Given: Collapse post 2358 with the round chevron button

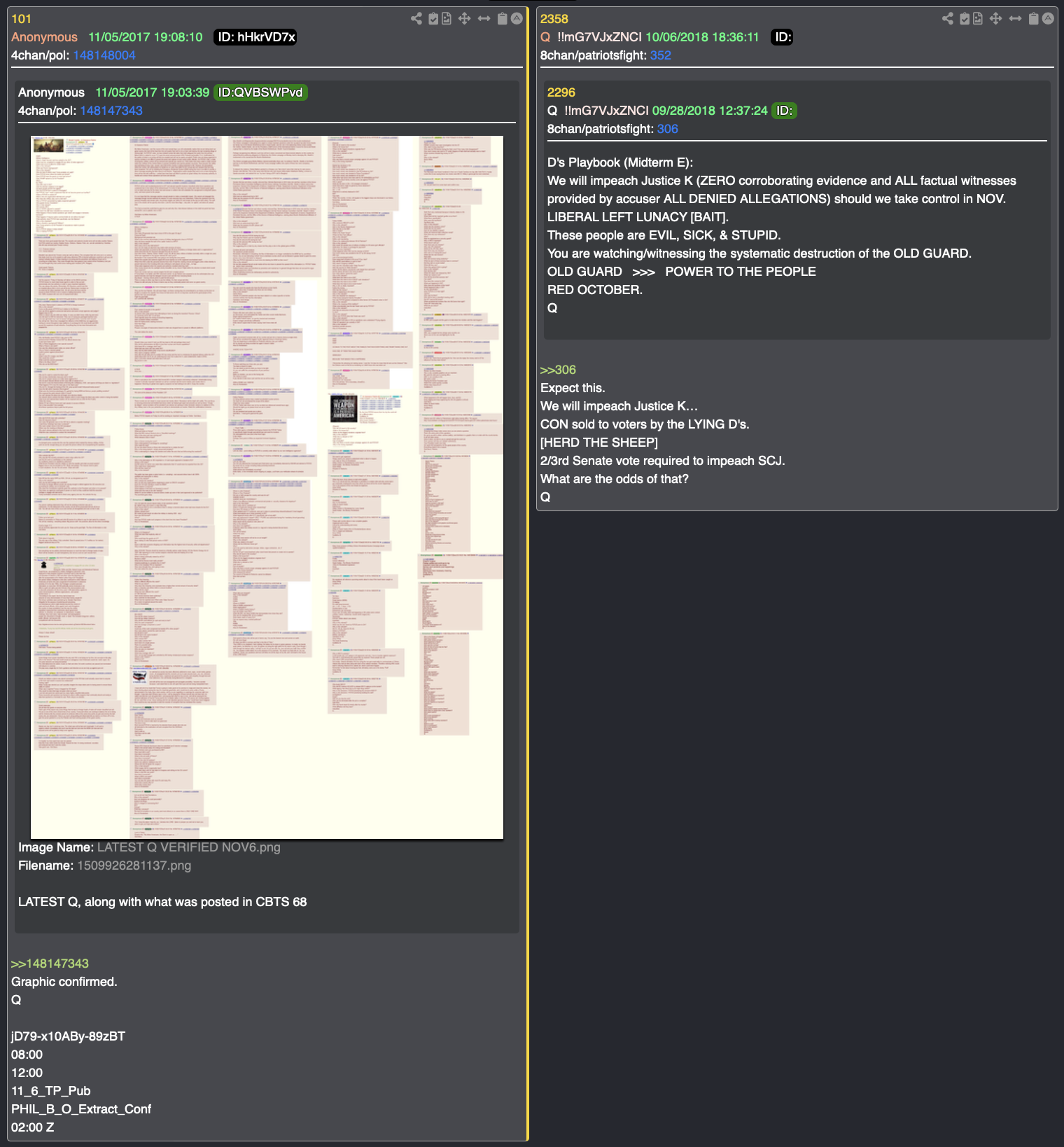Looking at the screenshot, I should point(1048,19).
